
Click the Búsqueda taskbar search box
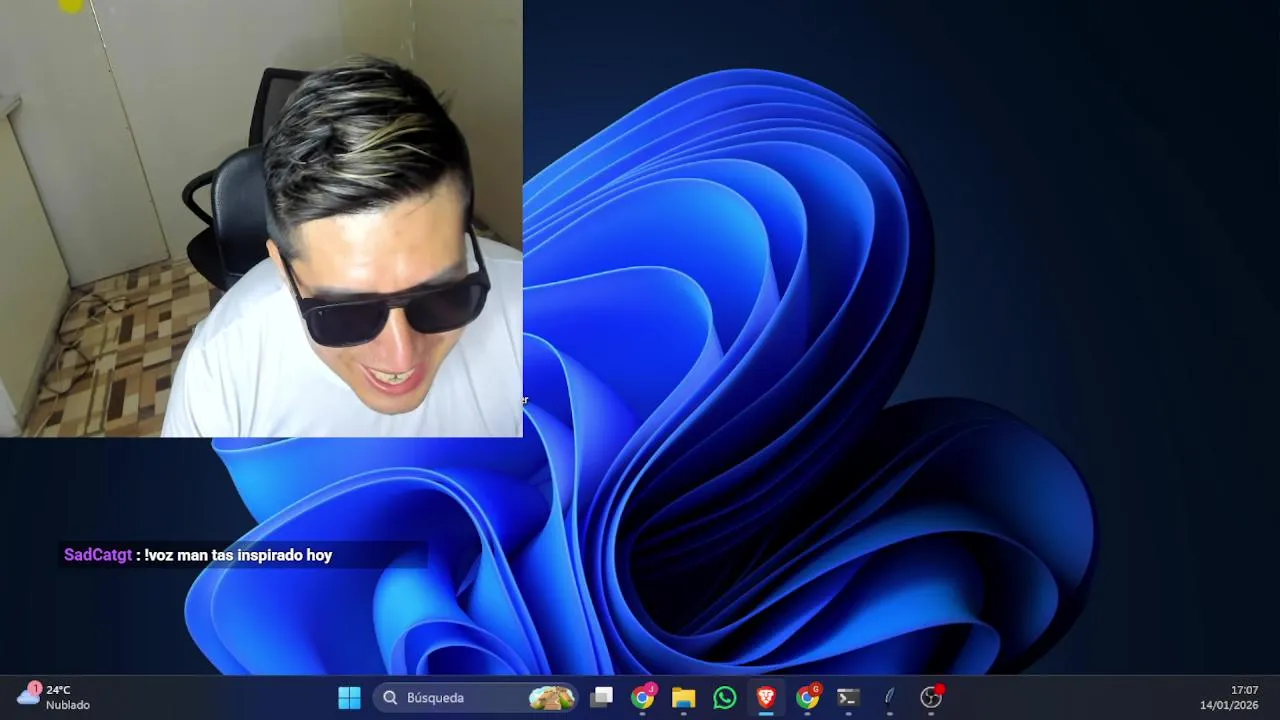point(476,697)
